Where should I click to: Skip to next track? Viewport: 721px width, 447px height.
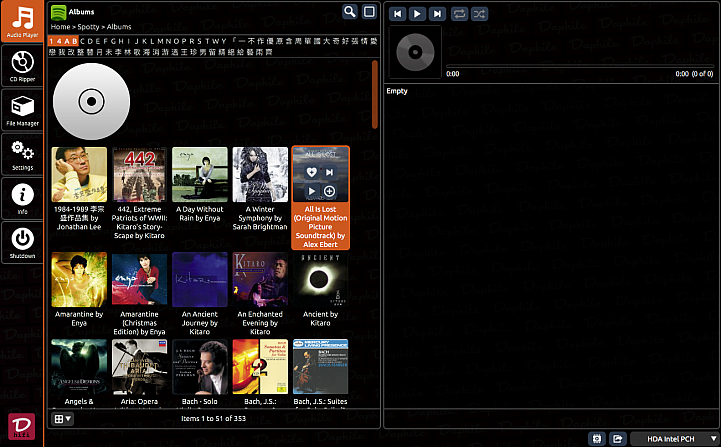tap(437, 14)
